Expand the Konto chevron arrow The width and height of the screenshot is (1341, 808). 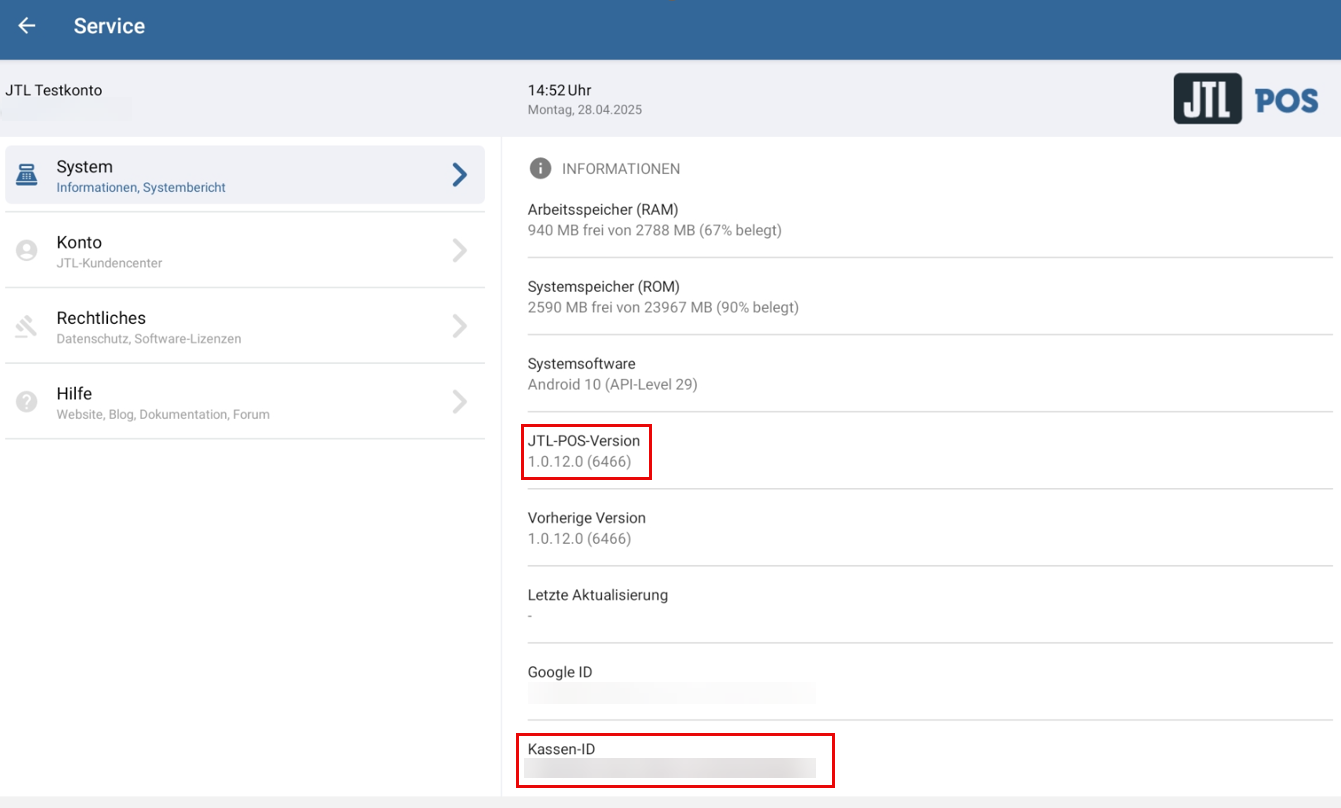click(x=459, y=251)
